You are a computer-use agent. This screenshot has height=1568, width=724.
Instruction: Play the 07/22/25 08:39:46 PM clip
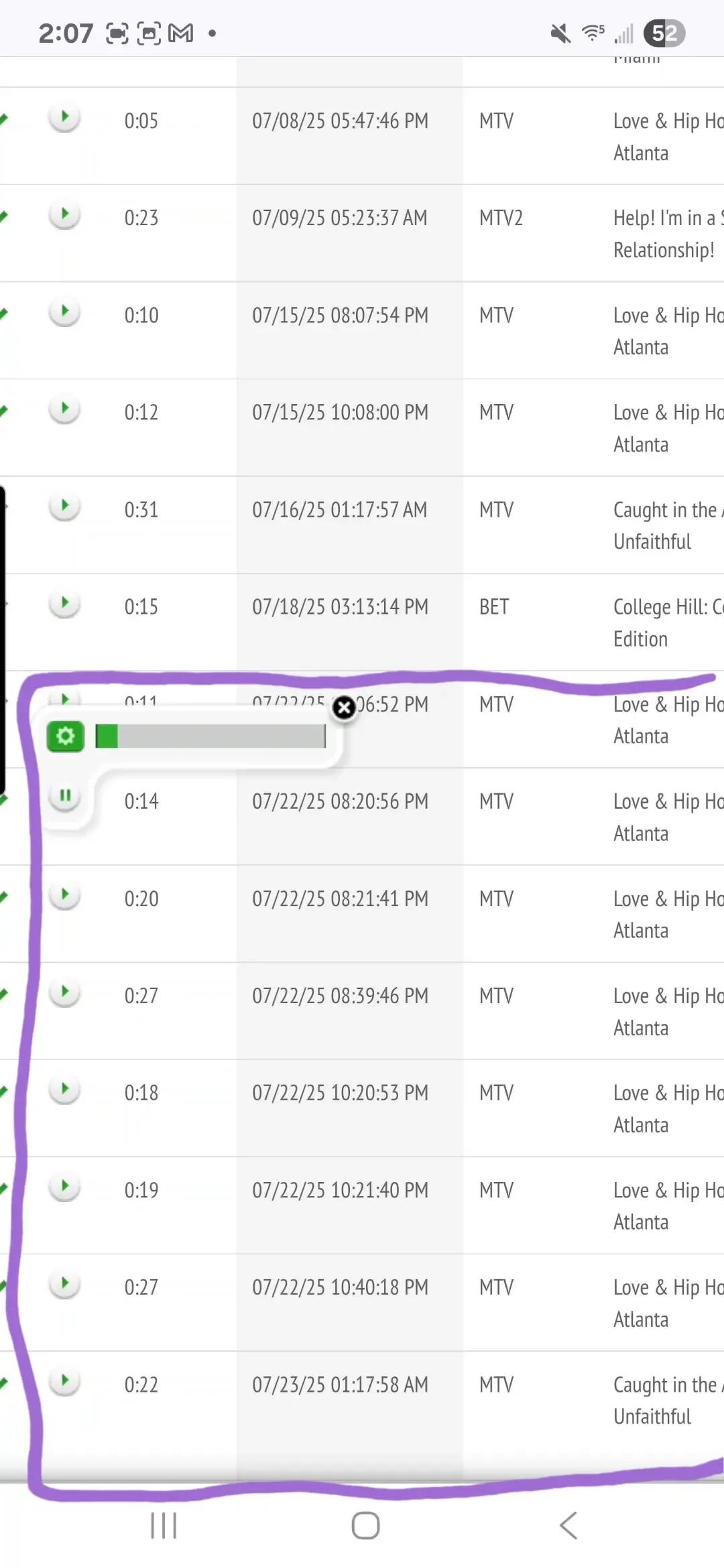pyautogui.click(x=64, y=992)
